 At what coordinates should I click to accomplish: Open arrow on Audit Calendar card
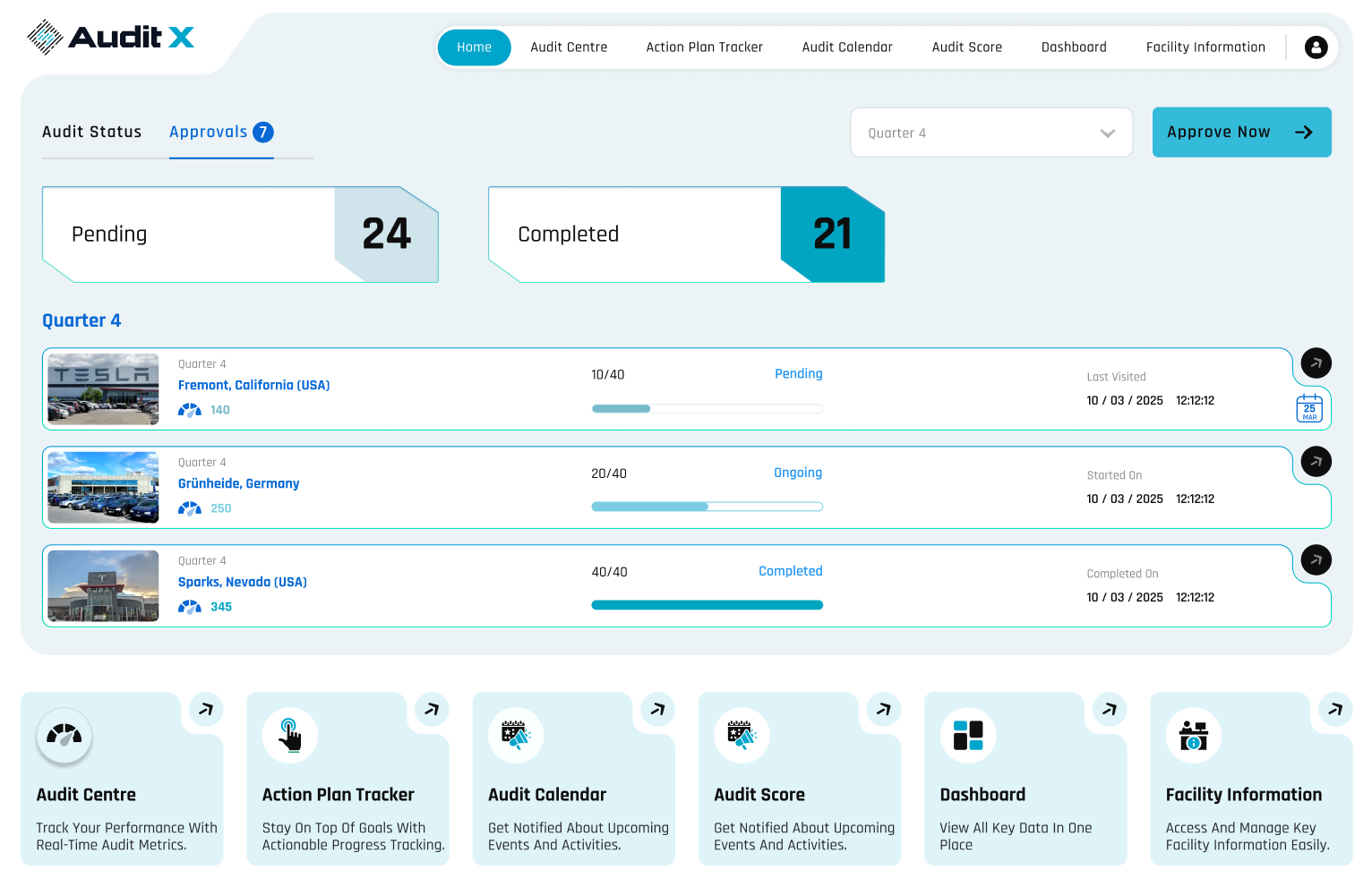pos(658,709)
